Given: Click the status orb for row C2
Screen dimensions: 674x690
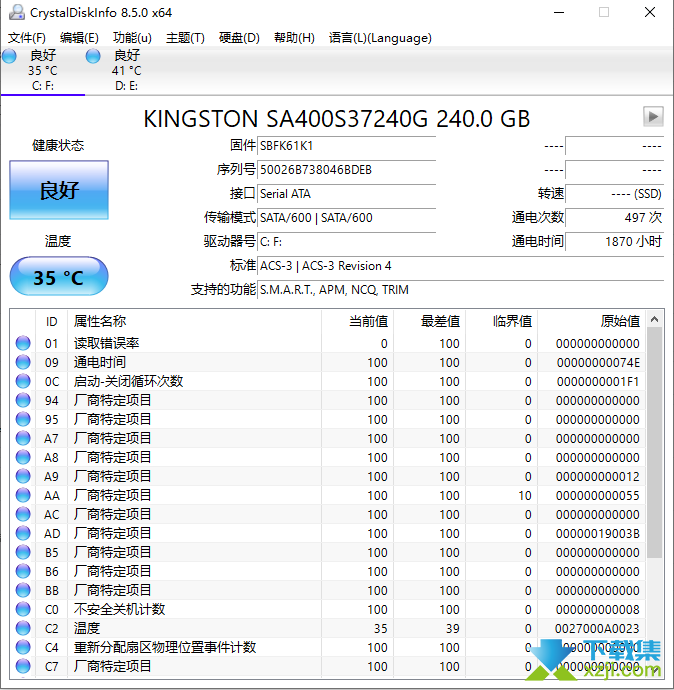Looking at the screenshot, I should [x=23, y=628].
